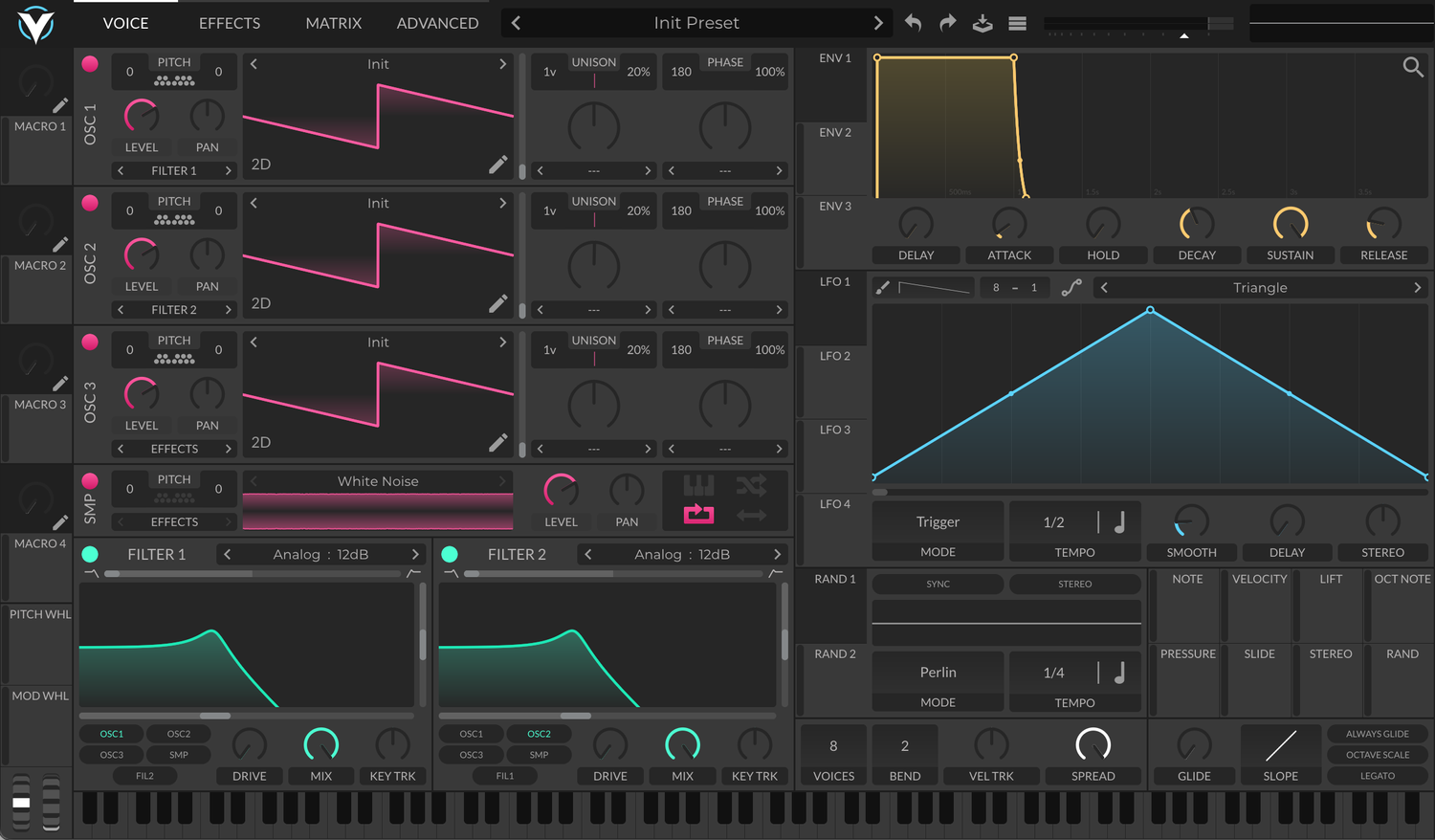Route OSC3 into Filter 1
Image resolution: width=1435 pixels, height=840 pixels.
[x=112, y=755]
